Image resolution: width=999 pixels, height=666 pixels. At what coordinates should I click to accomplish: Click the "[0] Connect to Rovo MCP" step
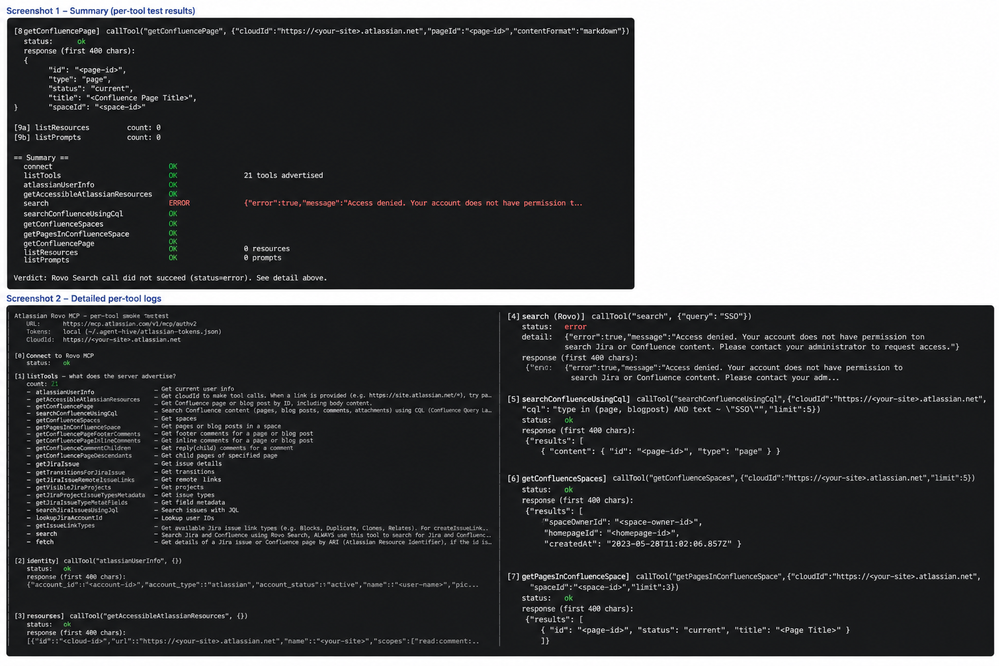54,356
